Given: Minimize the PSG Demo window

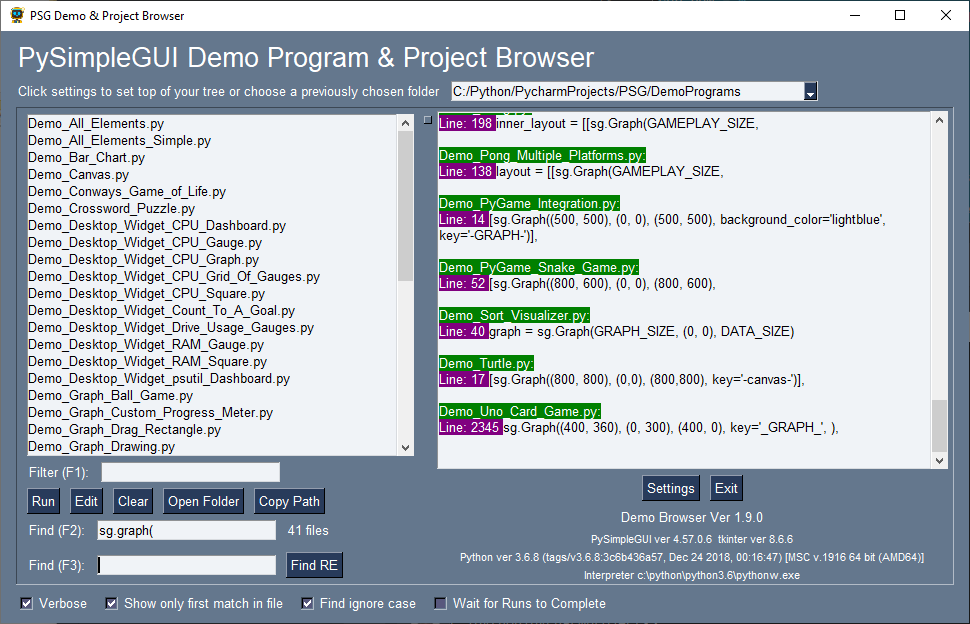Looking at the screenshot, I should click(x=855, y=15).
